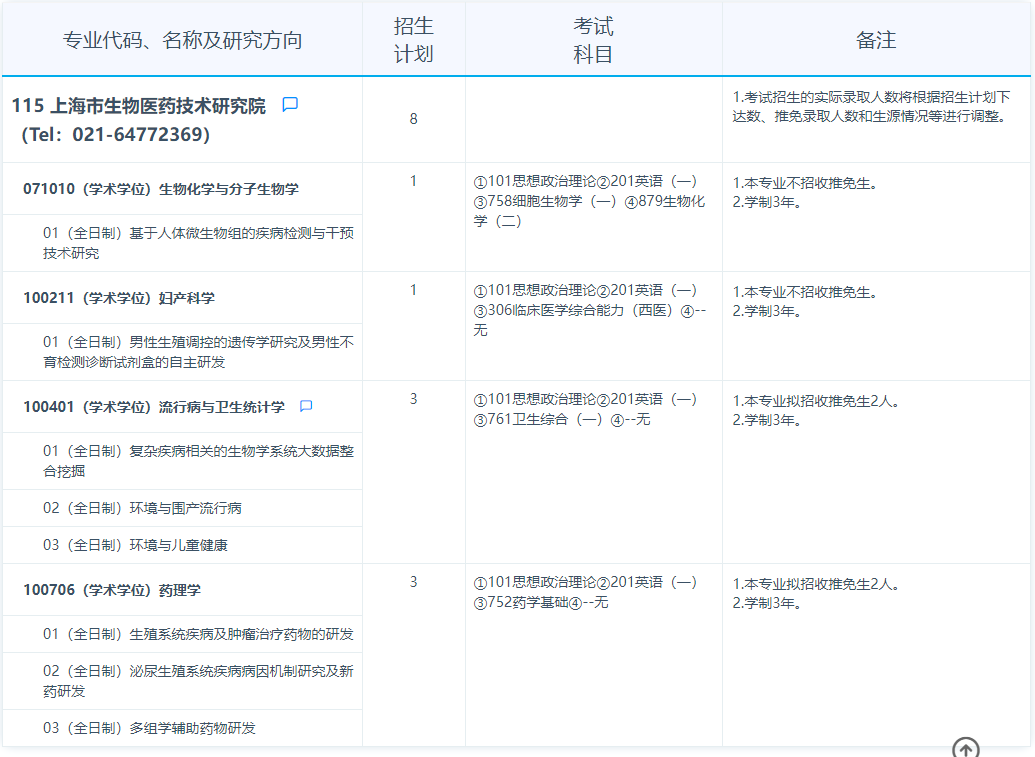
Task: Select the 招生计划 column header
Action: coord(413,40)
